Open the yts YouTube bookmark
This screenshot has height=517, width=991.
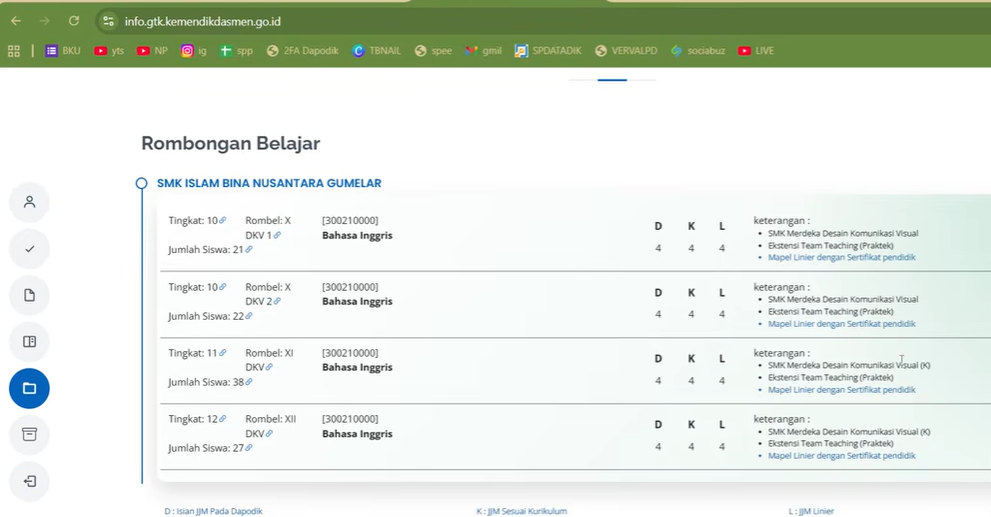[109, 51]
